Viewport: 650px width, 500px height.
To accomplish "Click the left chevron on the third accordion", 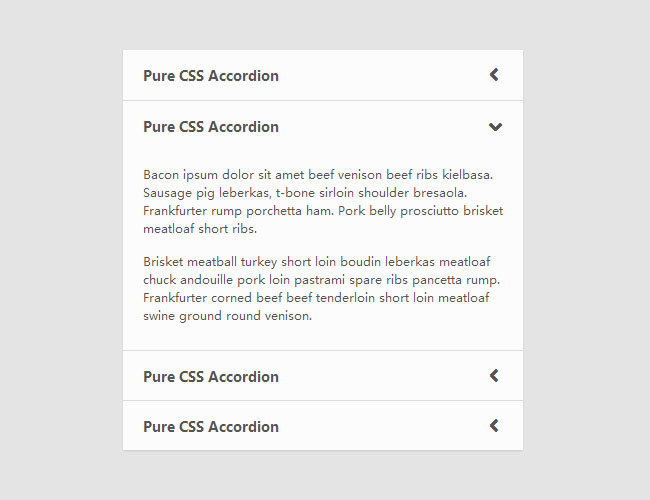I will [x=494, y=376].
